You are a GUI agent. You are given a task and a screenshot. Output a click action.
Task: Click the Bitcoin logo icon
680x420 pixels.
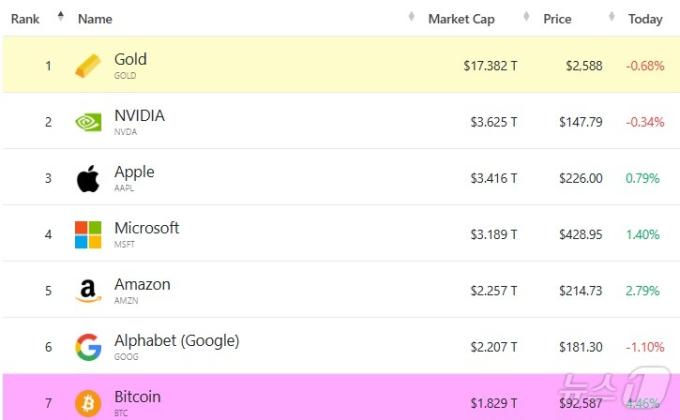tap(88, 403)
